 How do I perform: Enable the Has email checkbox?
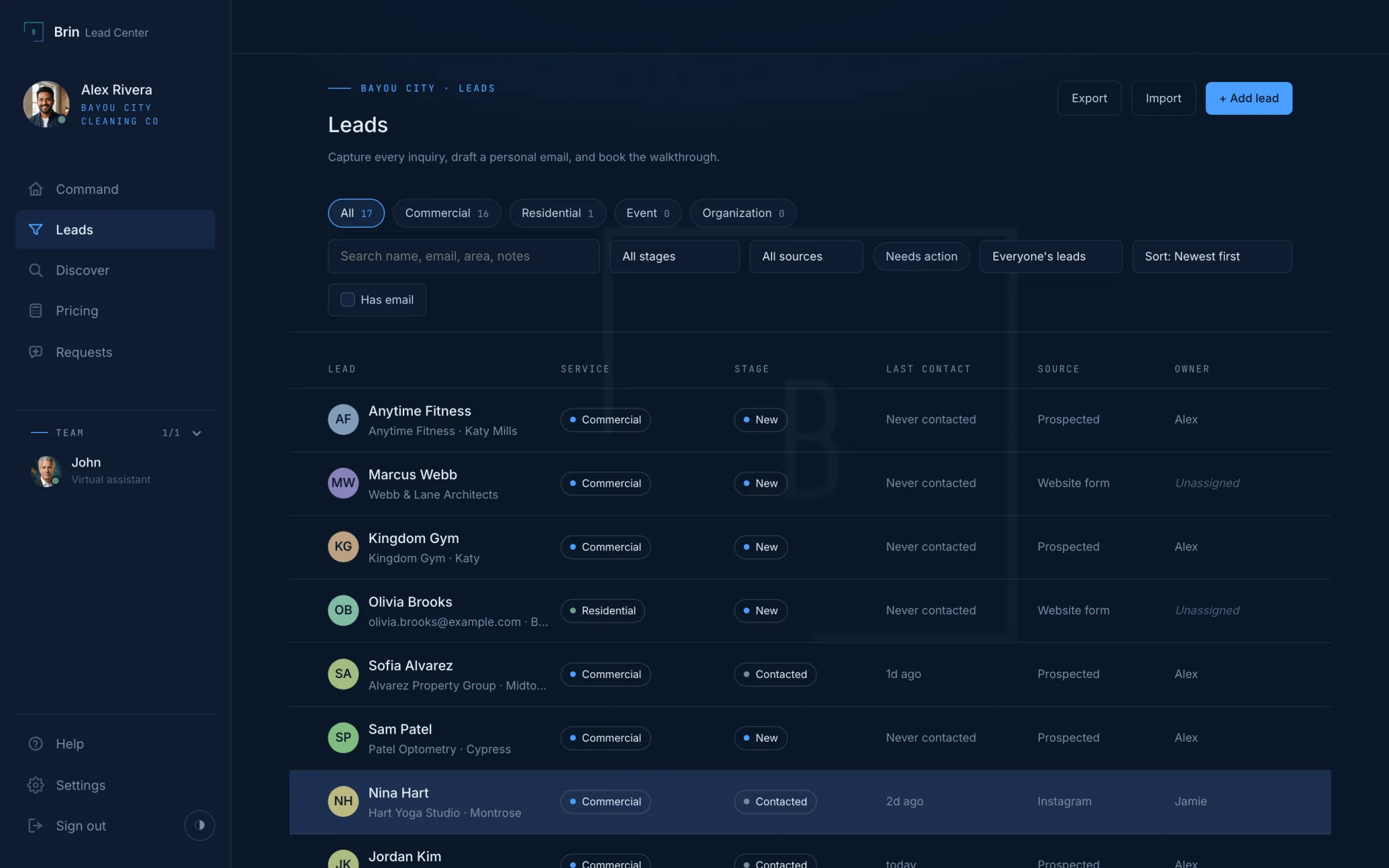coord(348,300)
